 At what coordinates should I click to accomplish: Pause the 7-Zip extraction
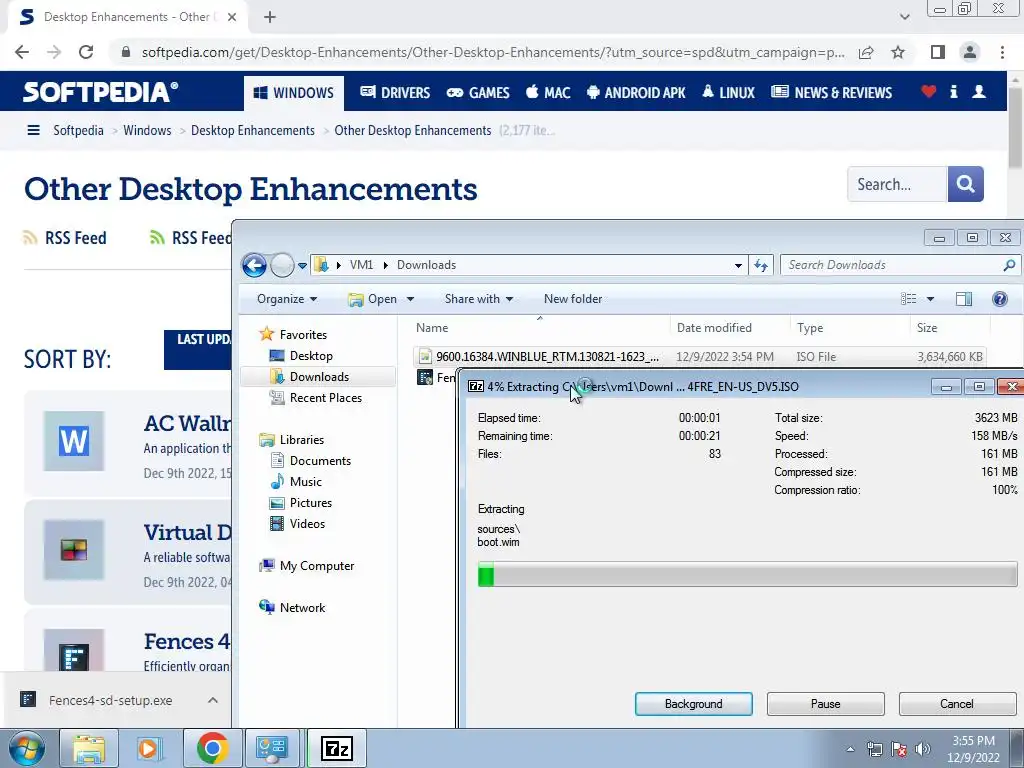pos(825,704)
